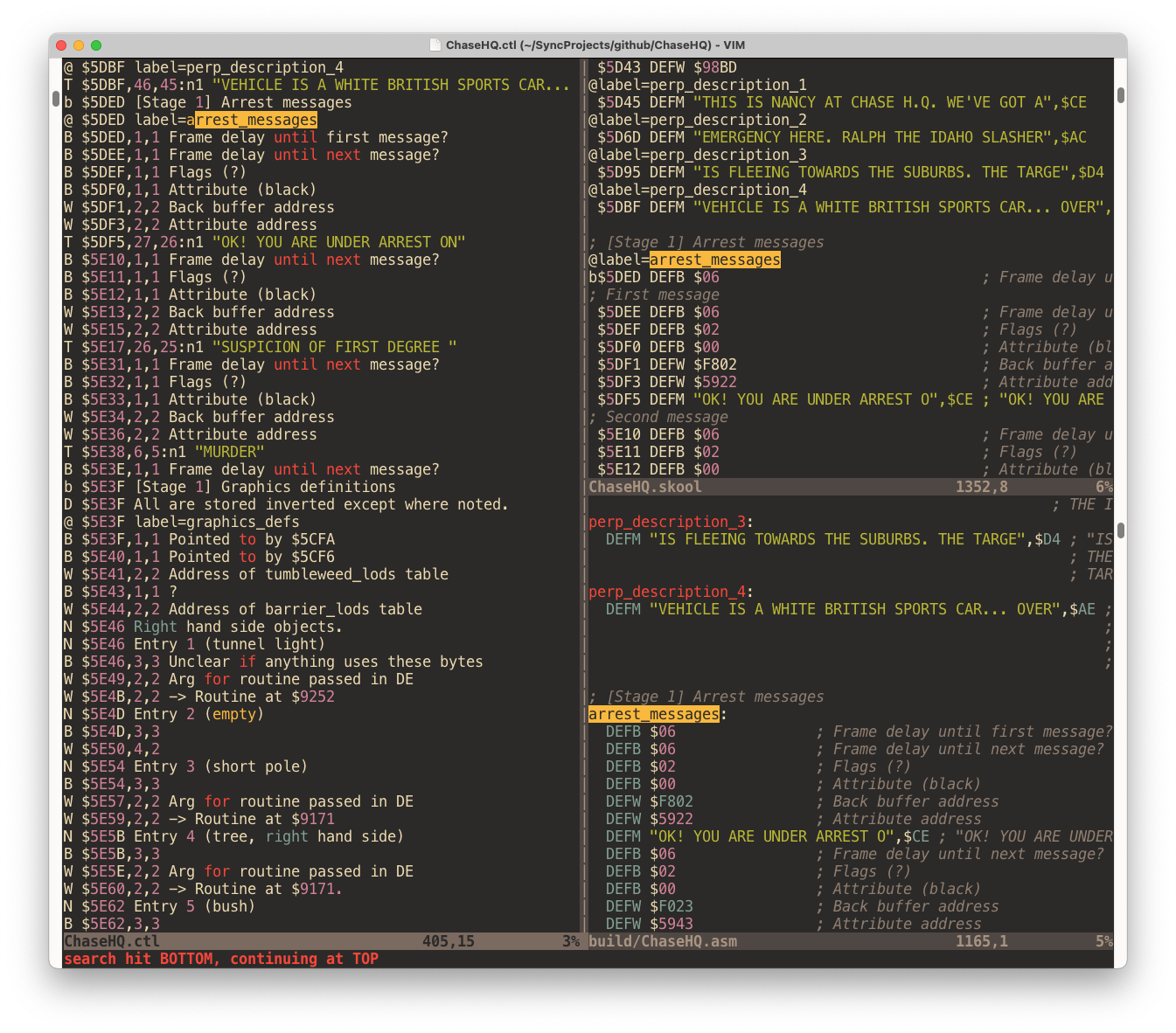
Task: Place cursor on '@ $5DBF label=perp_description_4' line
Action: point(204,67)
